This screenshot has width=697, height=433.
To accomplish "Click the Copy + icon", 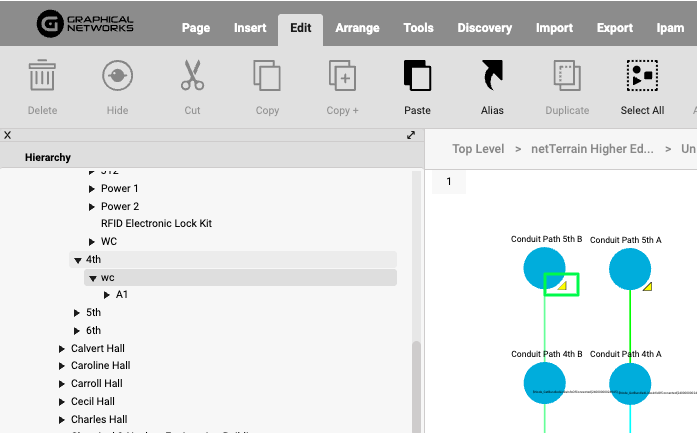I will coord(342,77).
